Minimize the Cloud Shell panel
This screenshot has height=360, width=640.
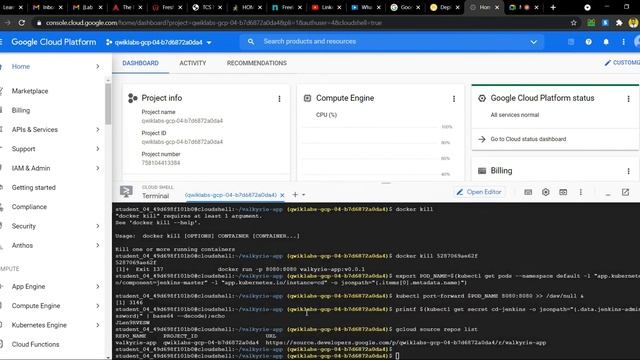608,194
